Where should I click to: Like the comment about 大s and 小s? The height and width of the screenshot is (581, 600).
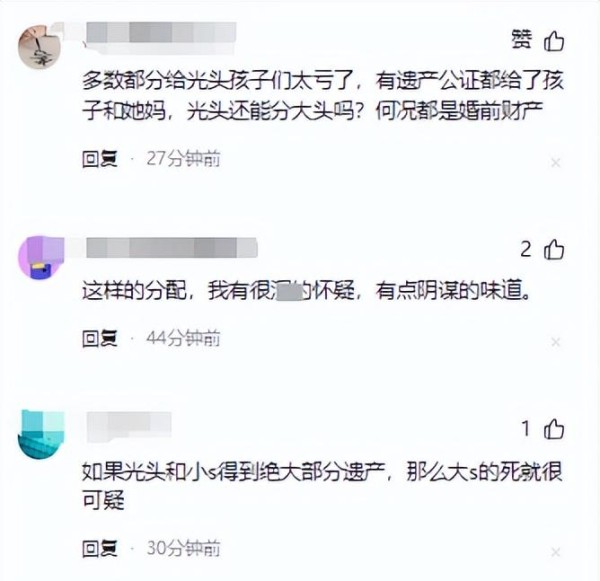(554, 428)
